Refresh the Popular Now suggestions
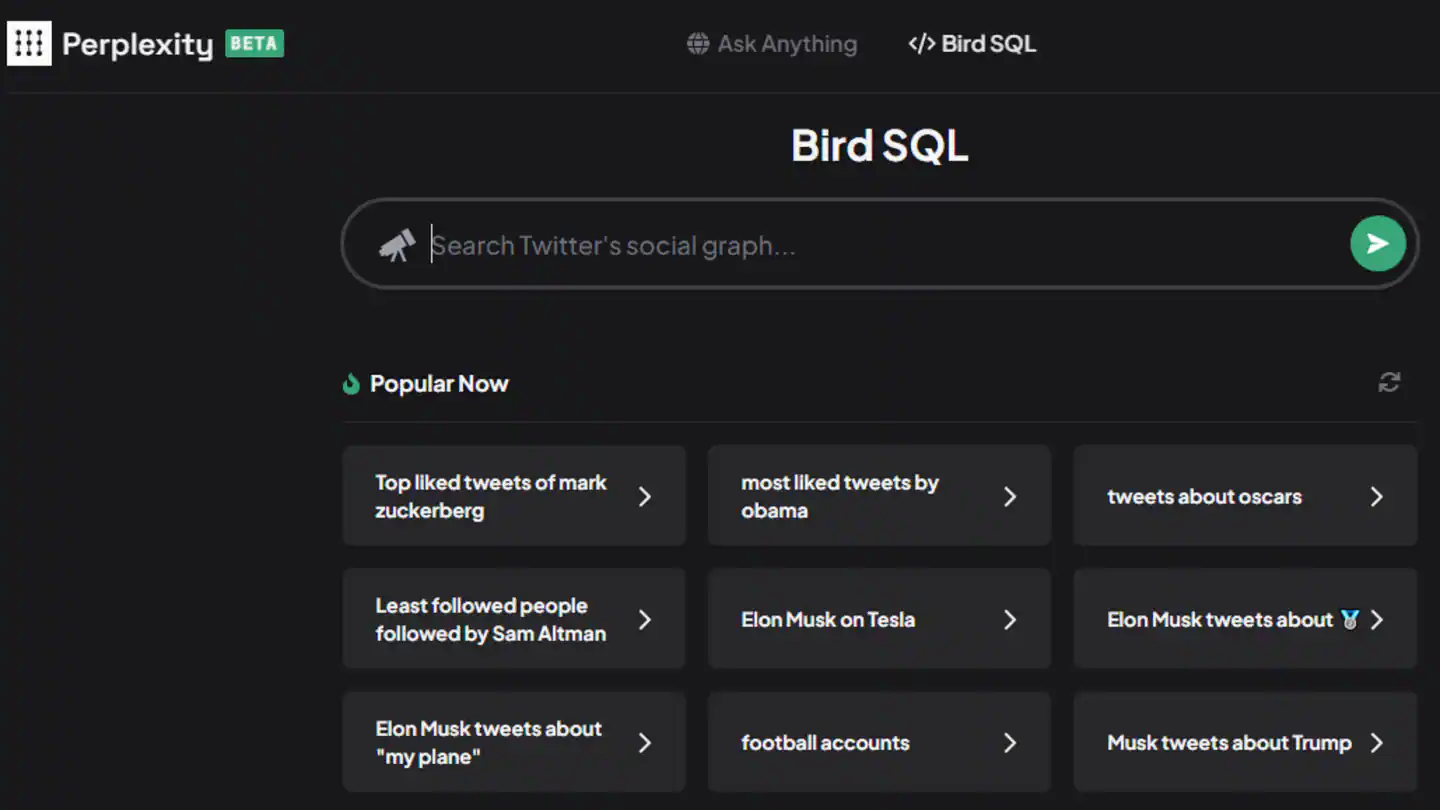1440x810 pixels. (1389, 382)
